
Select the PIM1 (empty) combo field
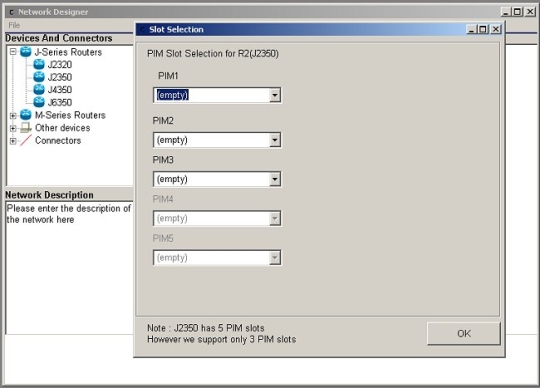click(217, 95)
